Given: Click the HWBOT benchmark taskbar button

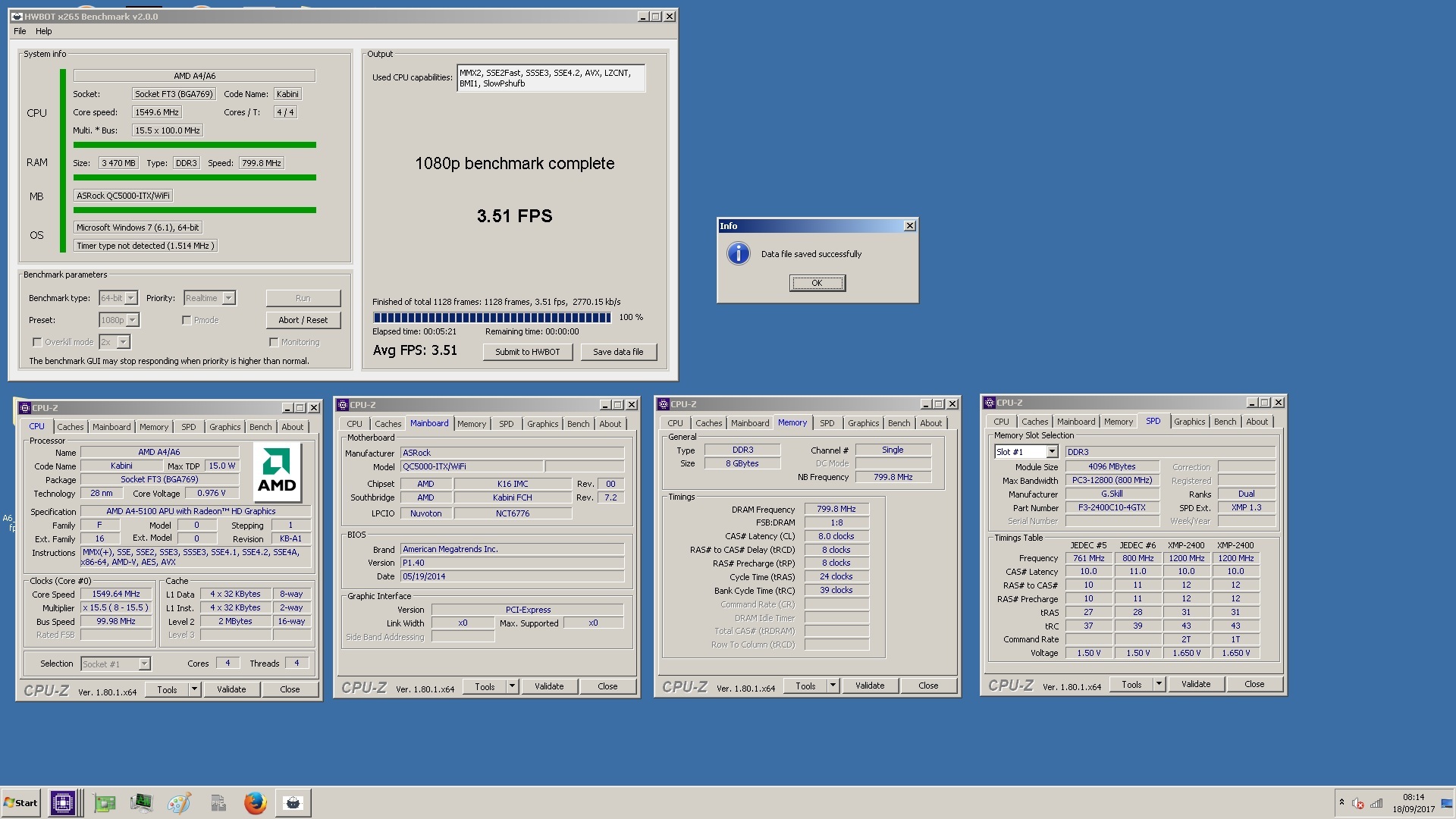Looking at the screenshot, I should [x=293, y=803].
